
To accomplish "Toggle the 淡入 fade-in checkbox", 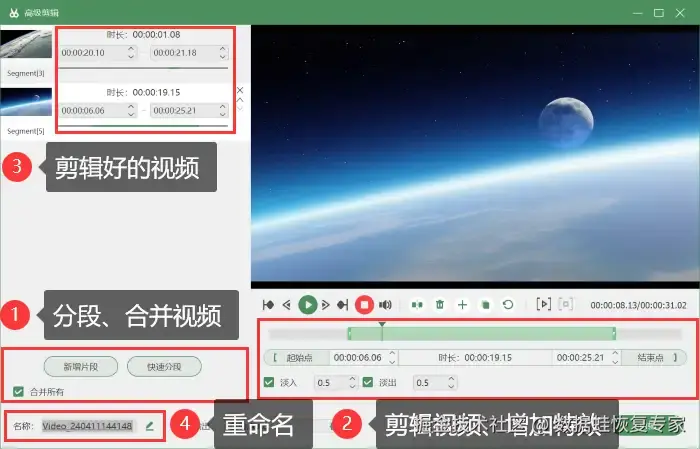I will 269,382.
